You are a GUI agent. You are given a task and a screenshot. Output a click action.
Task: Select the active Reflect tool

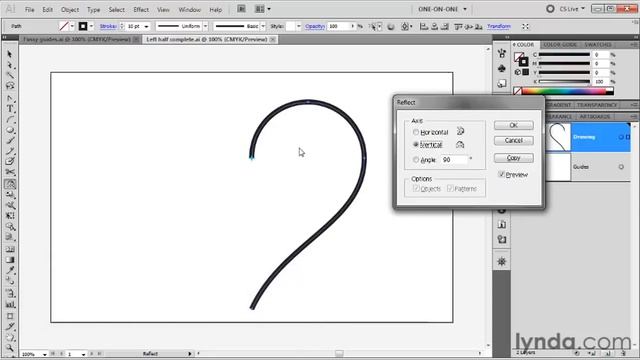pos(10,184)
